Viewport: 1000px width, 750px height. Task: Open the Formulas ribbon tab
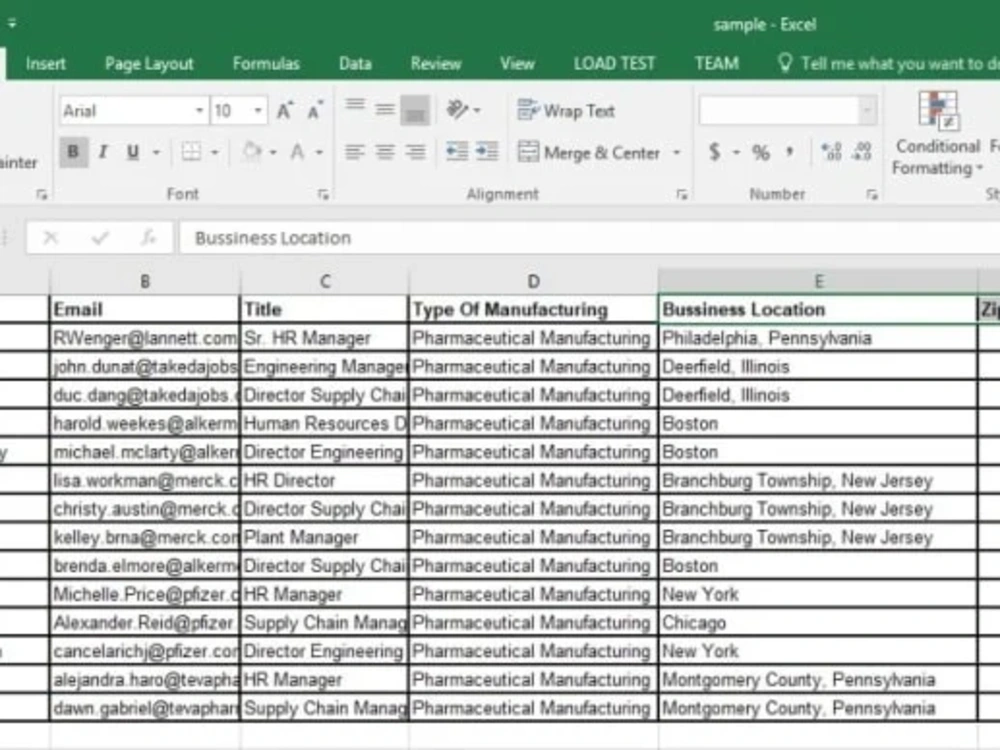[x=266, y=63]
